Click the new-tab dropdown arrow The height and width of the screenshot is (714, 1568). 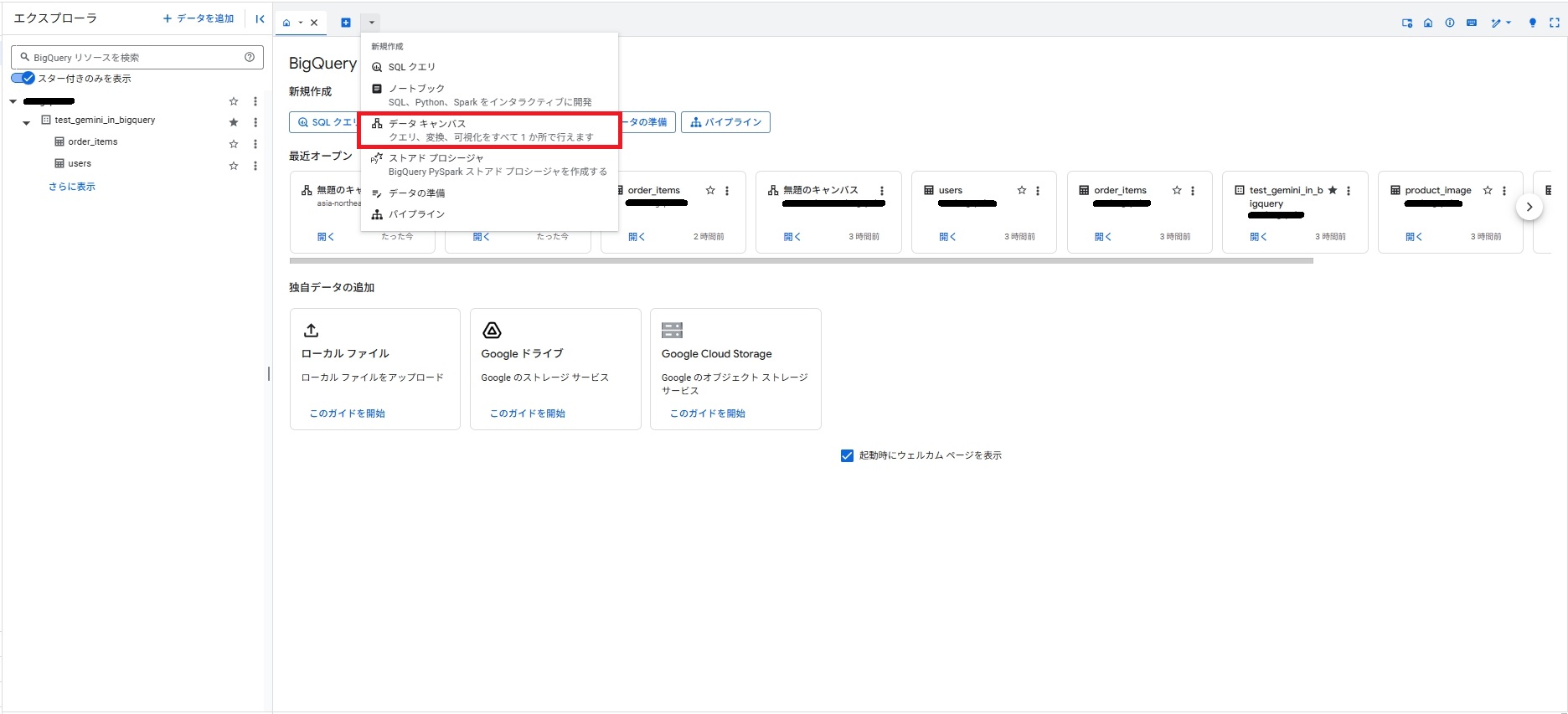pos(372,23)
